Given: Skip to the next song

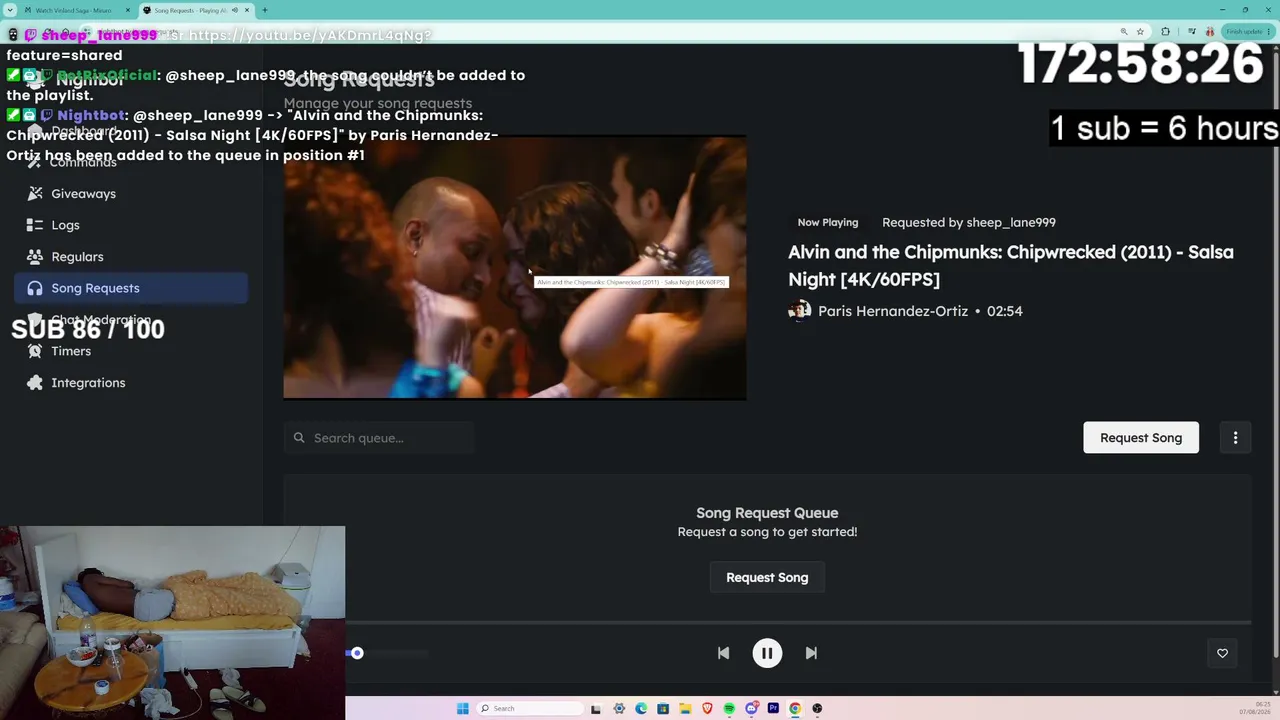Looking at the screenshot, I should click(811, 653).
